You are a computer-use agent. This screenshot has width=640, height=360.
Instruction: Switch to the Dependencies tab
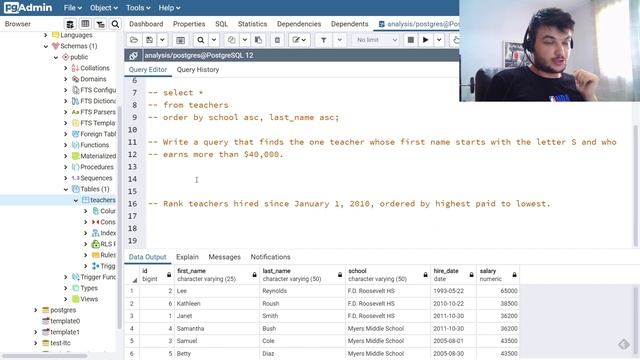pyautogui.click(x=299, y=24)
